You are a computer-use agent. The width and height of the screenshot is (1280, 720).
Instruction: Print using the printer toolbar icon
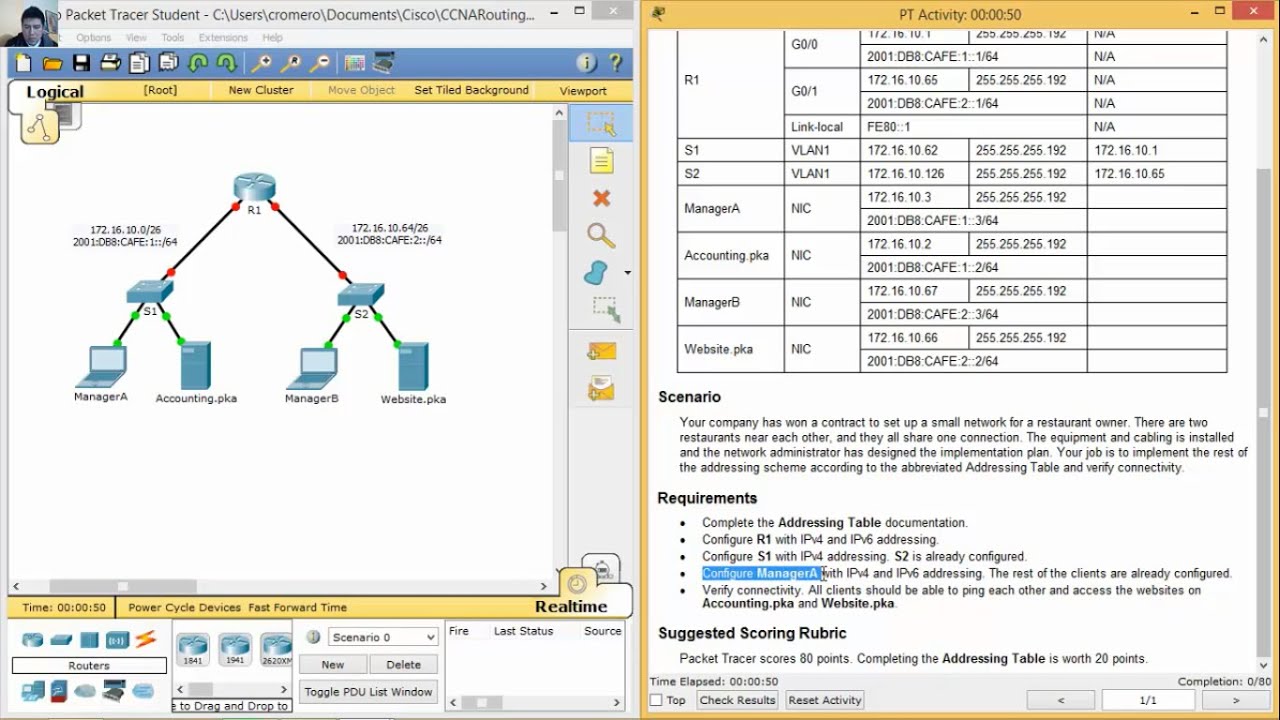111,63
